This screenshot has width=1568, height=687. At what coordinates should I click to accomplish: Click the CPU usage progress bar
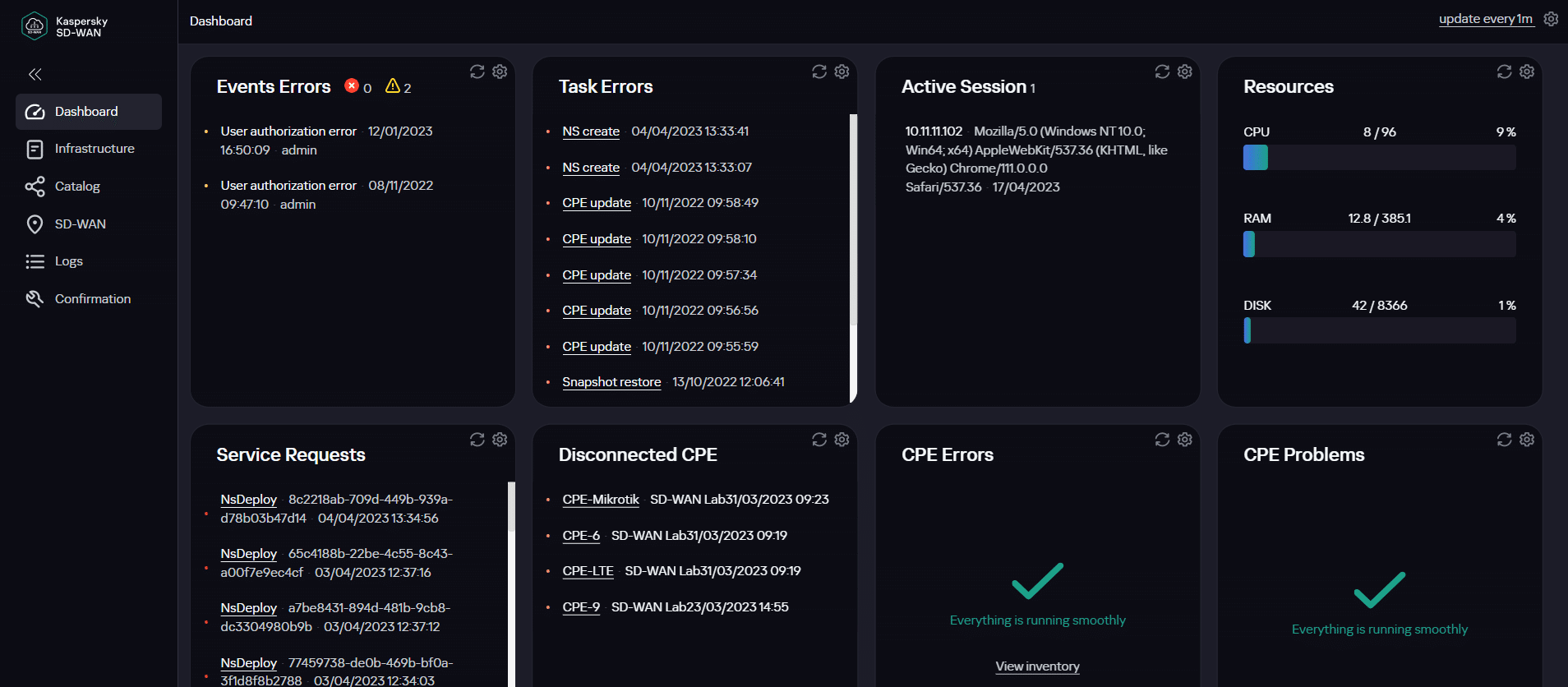[1379, 158]
